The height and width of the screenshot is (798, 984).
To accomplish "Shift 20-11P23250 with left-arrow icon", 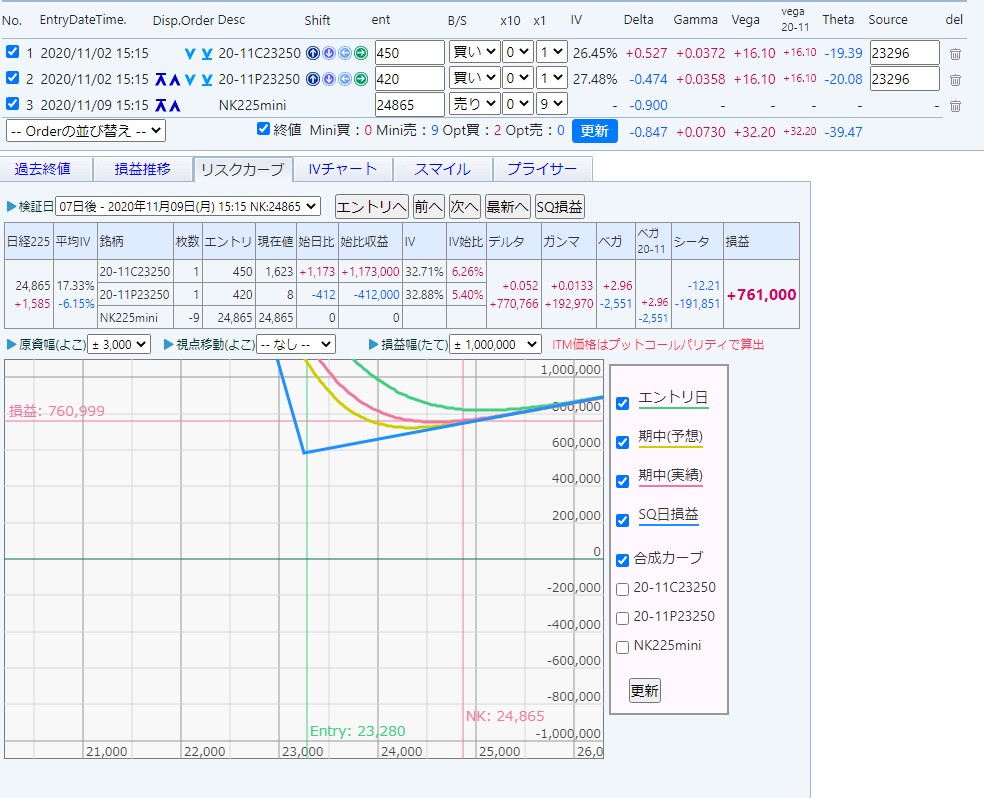I will tap(345, 79).
